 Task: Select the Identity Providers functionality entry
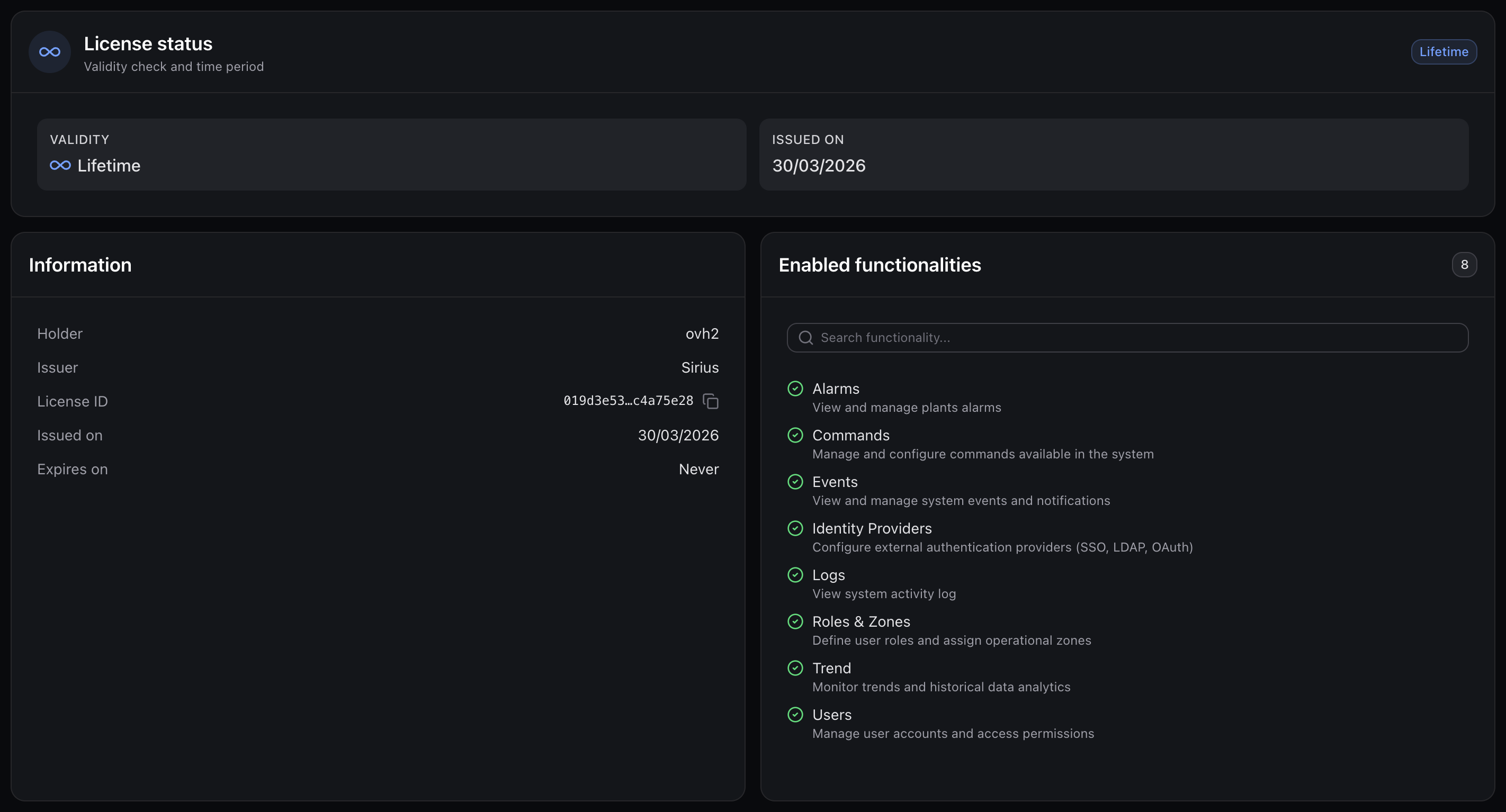(990, 537)
